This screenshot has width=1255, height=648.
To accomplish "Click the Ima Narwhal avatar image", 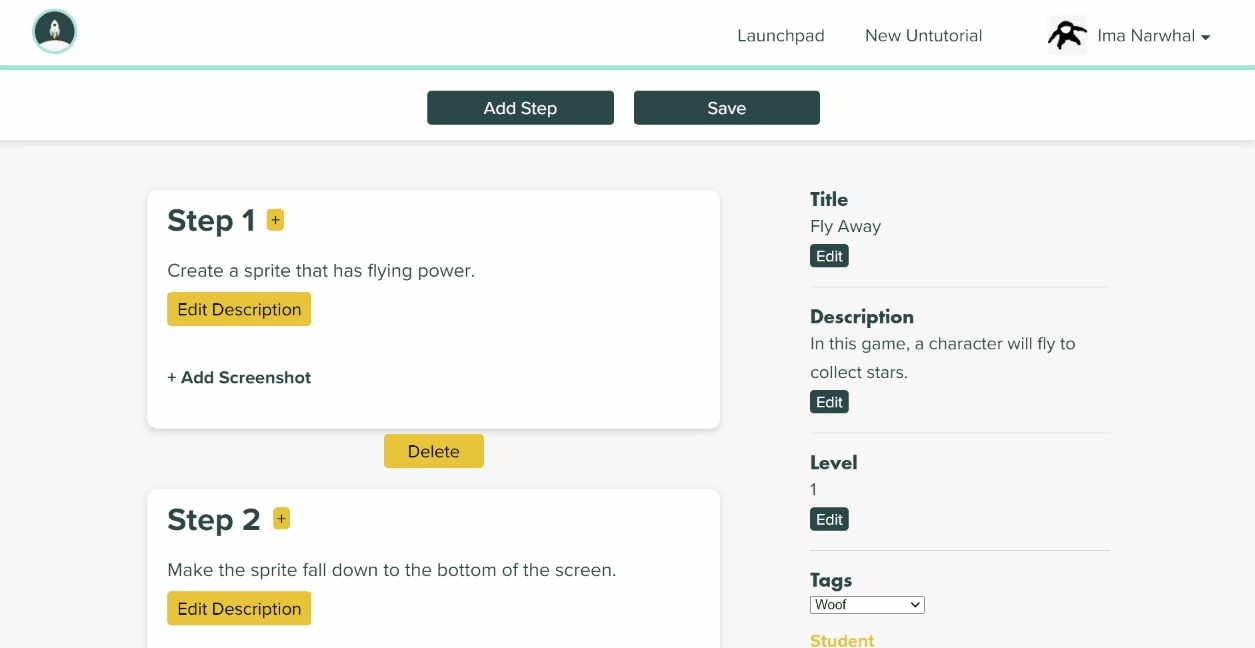I will point(1067,35).
